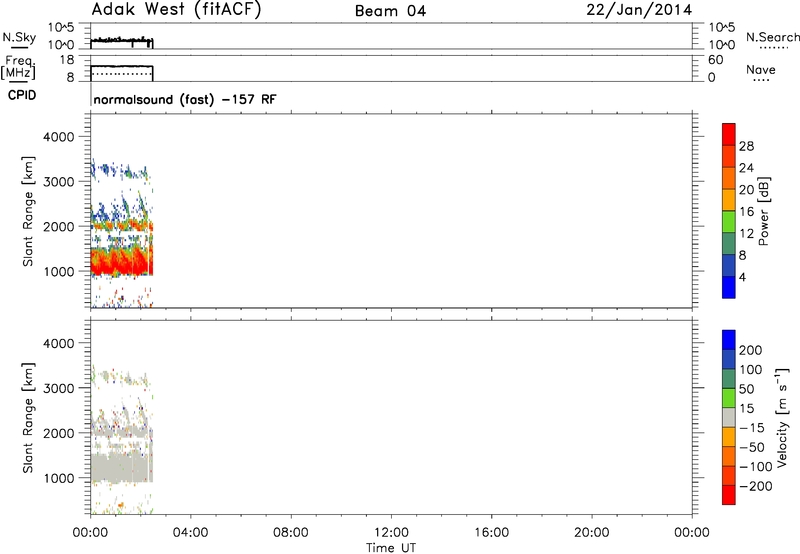Click the '28' label on Power colorbar
The width and height of the screenshot is (800, 554).
coord(746,146)
